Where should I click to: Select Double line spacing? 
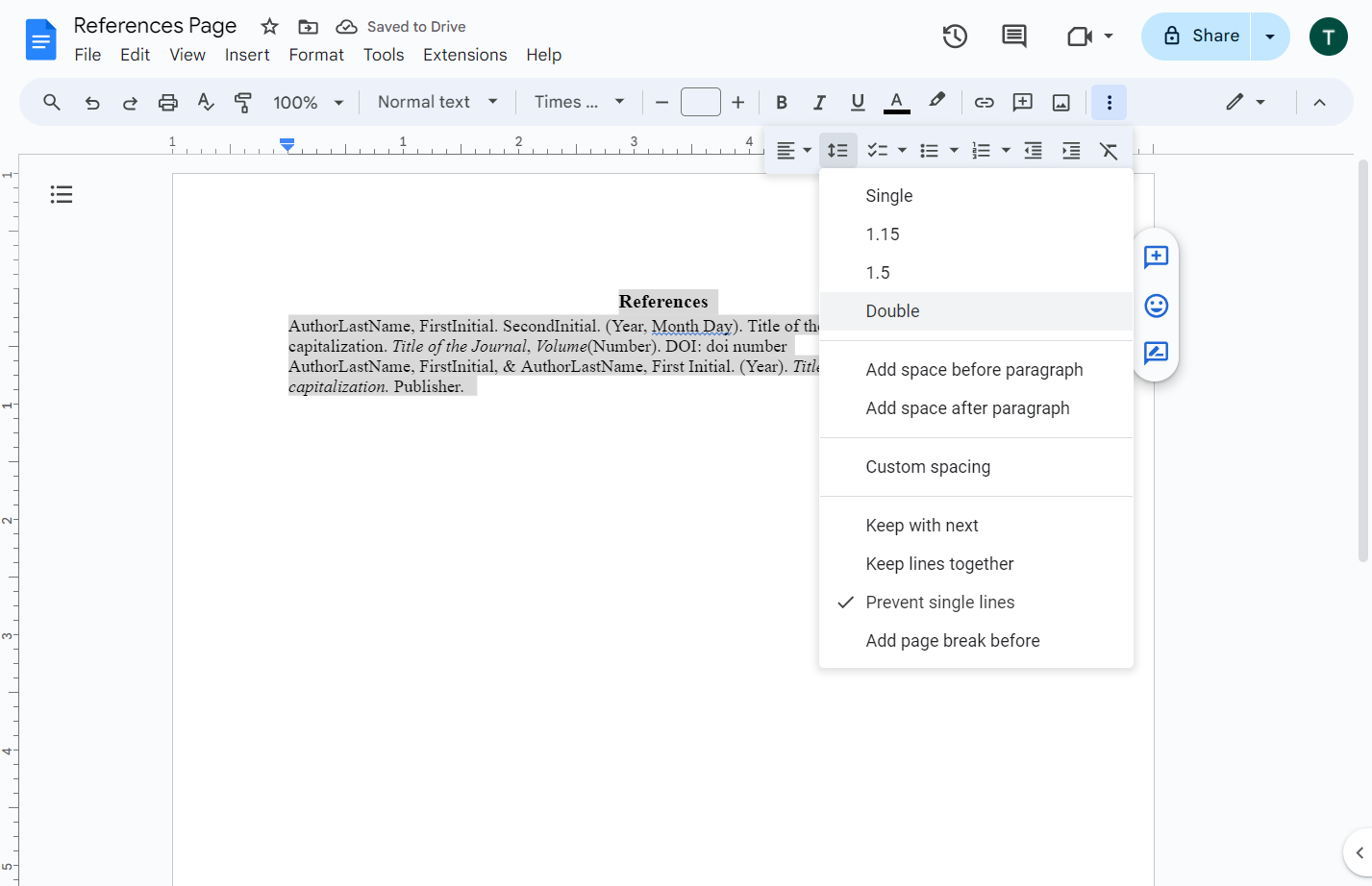click(x=976, y=311)
